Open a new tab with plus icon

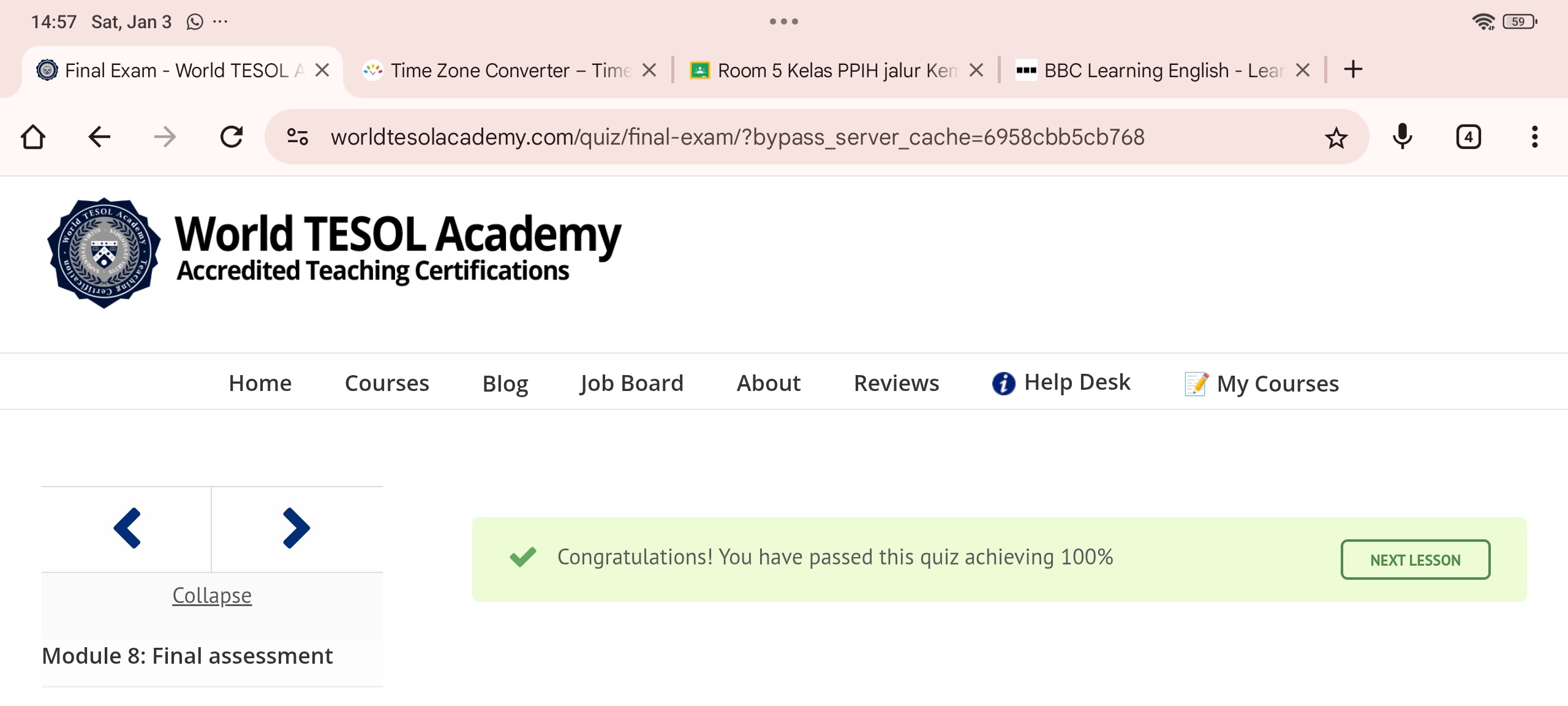coord(1353,69)
